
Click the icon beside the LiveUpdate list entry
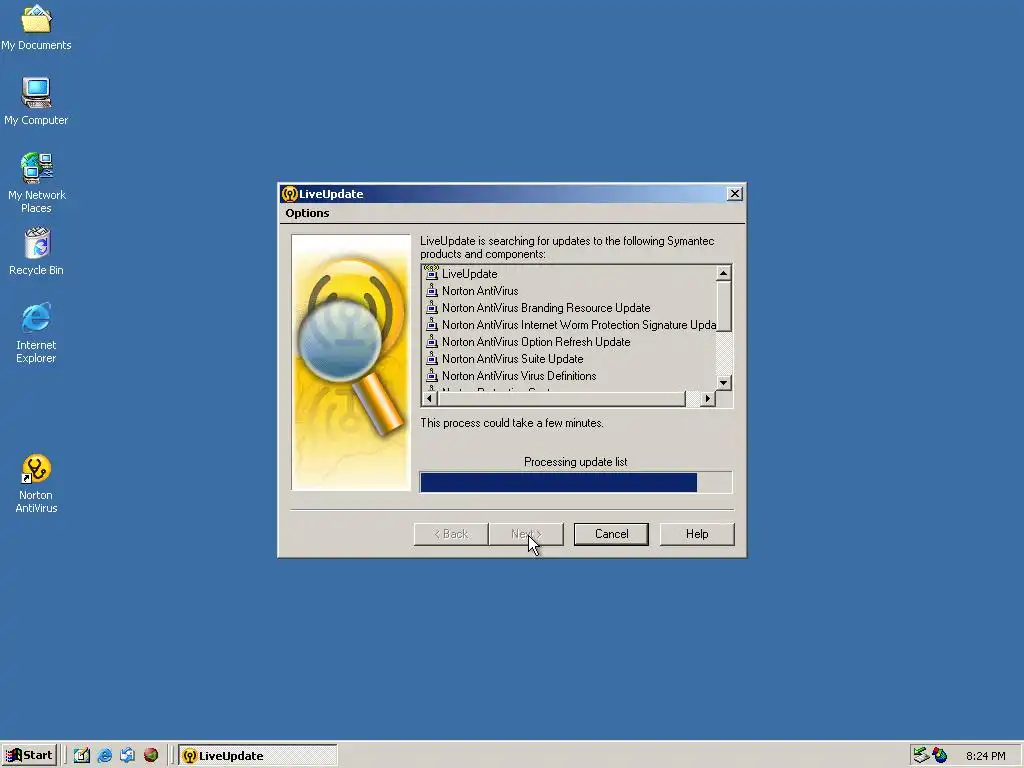tap(431, 273)
